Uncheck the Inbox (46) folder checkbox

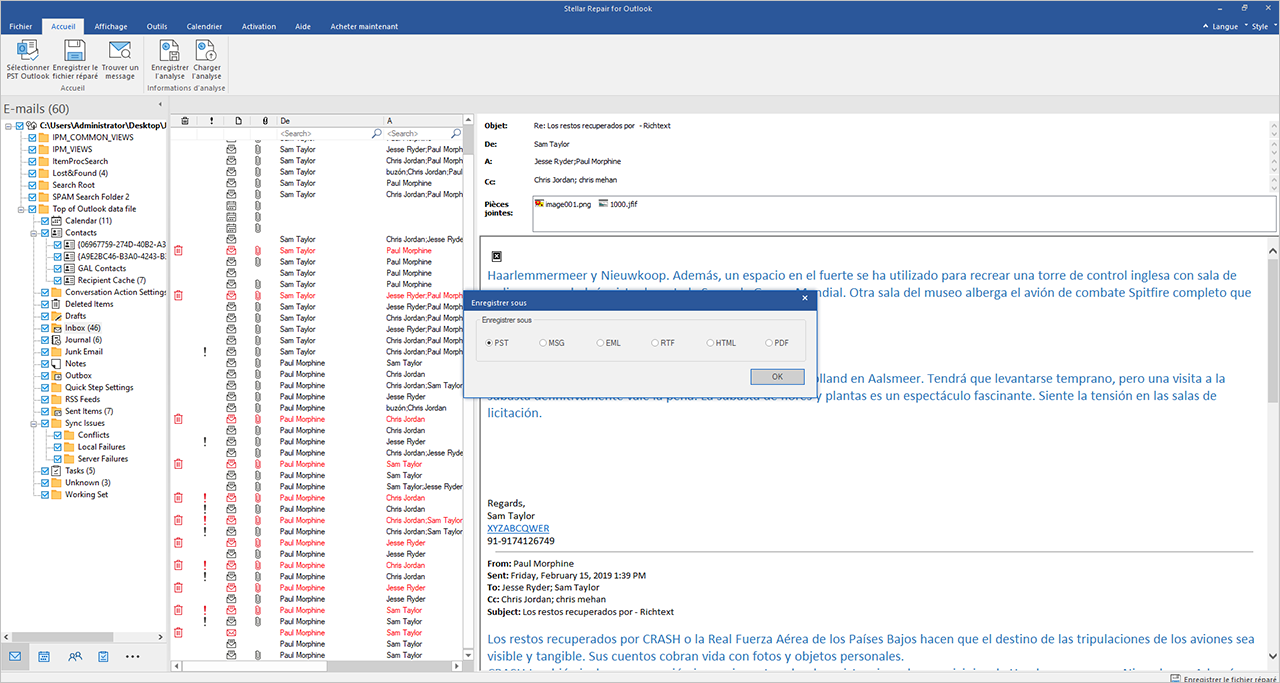(x=44, y=328)
